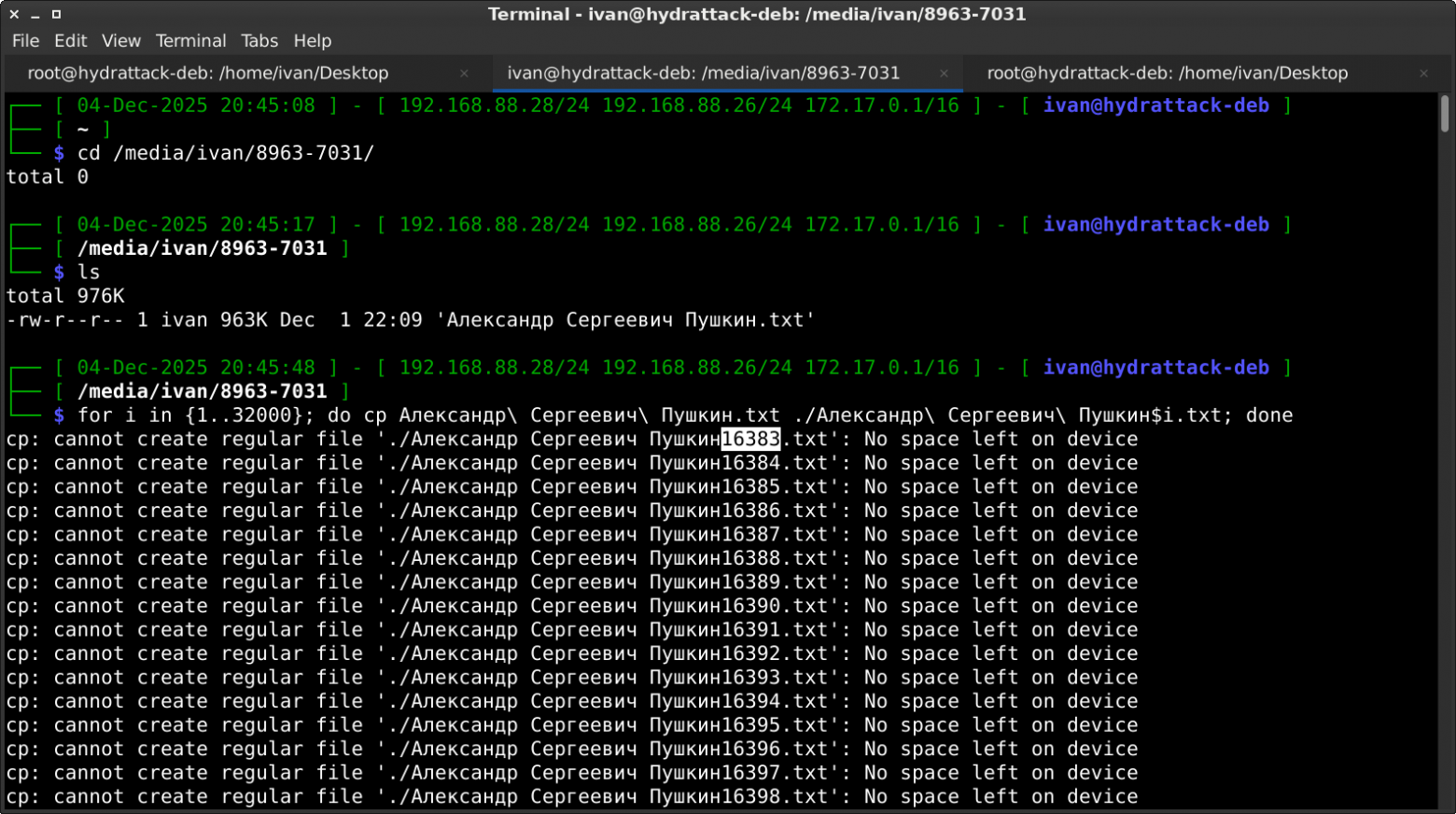The height and width of the screenshot is (814, 1456).
Task: Click the error line for Пушкин16387.txt
Action: tap(572, 535)
